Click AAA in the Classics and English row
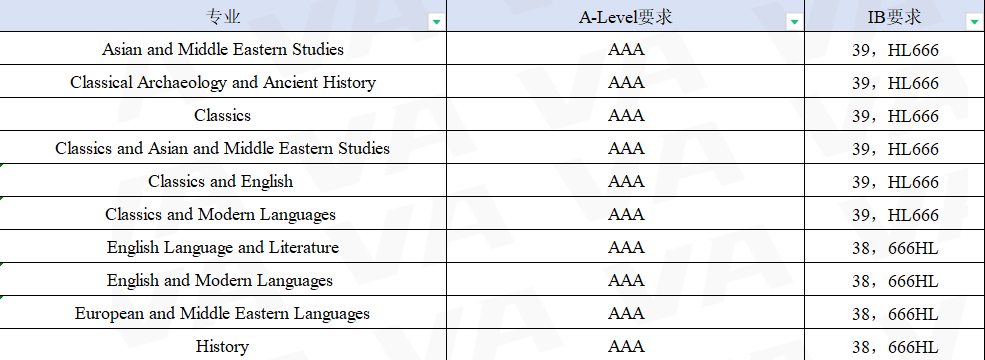The height and width of the screenshot is (360, 985). 626,181
